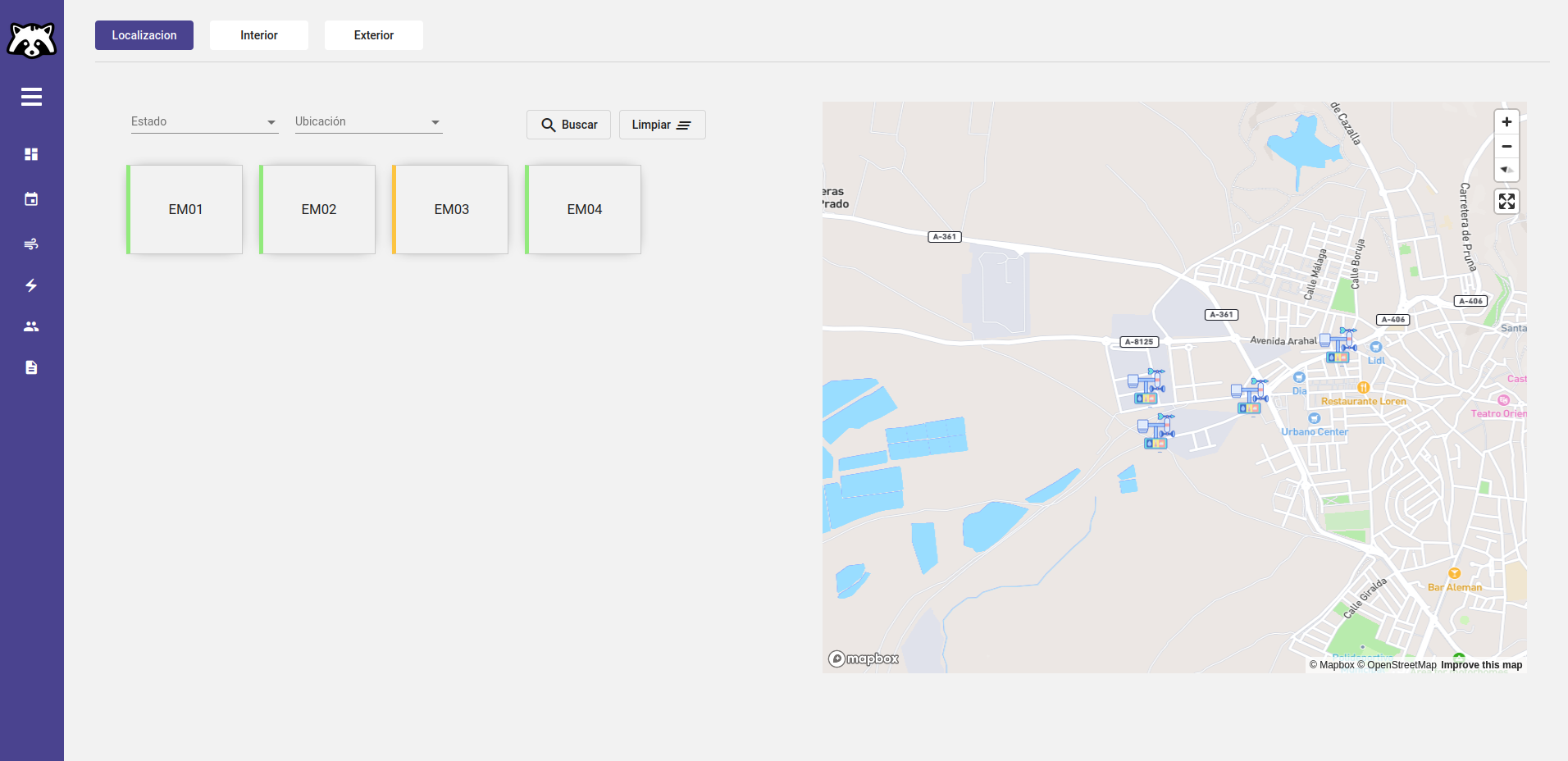Viewport: 1568px width, 761px height.
Task: Zoom in on the map
Action: pos(1506,122)
